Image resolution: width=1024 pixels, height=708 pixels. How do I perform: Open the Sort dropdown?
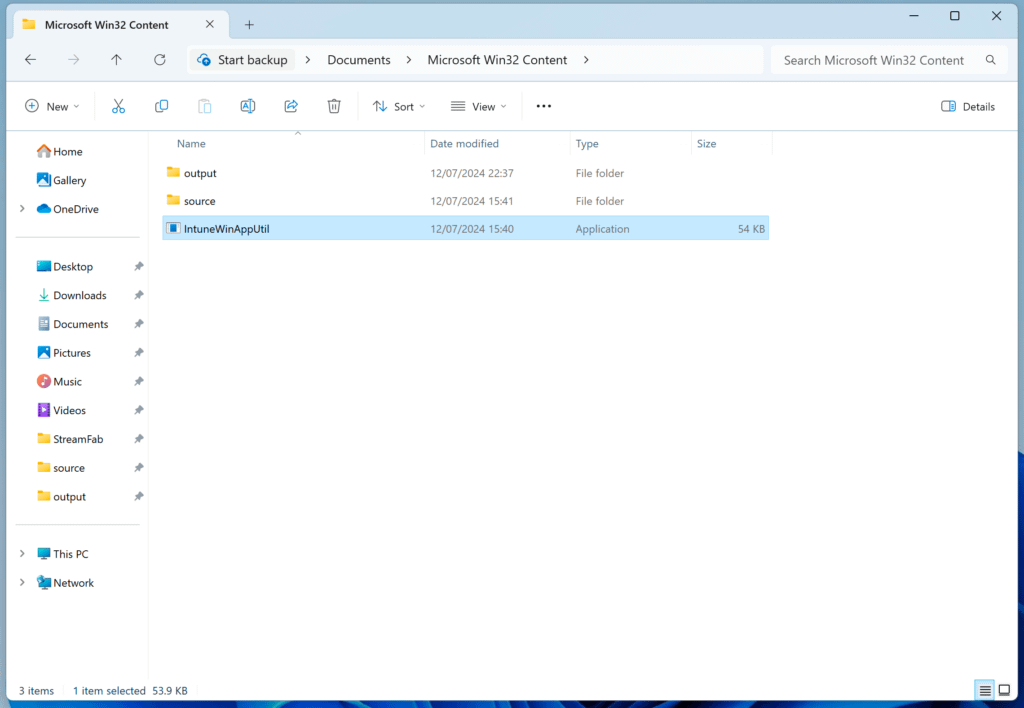(x=399, y=106)
